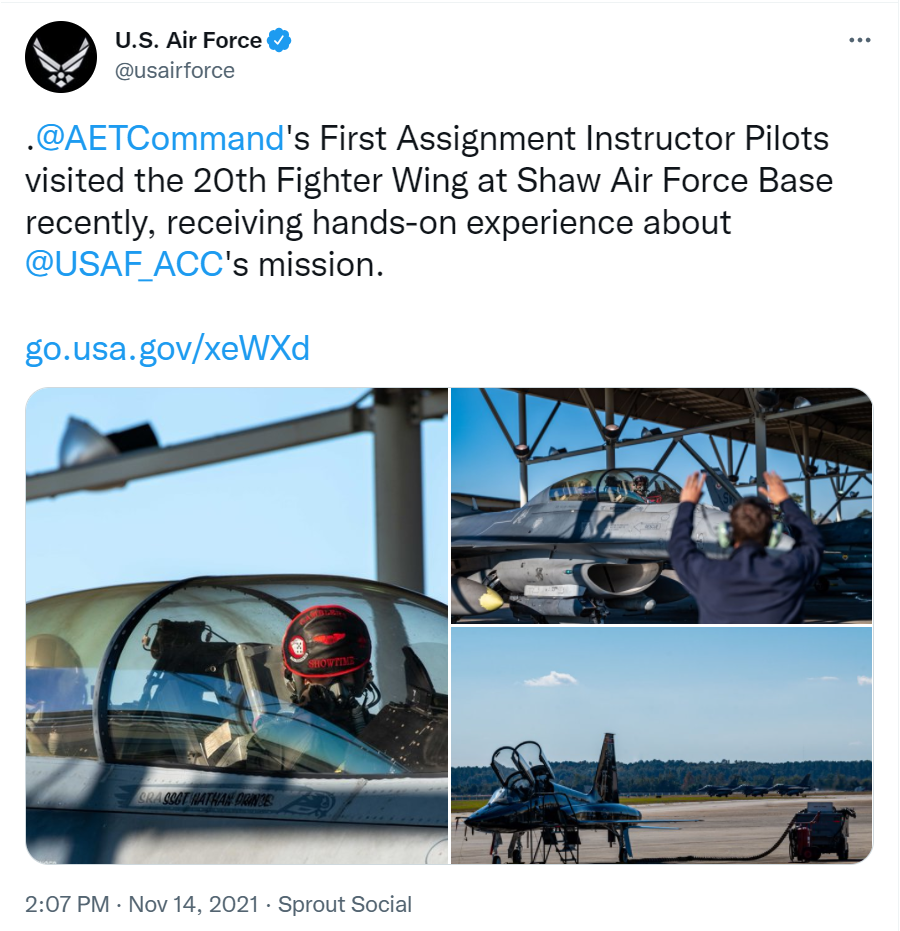Open the tweet's more options menu
This screenshot has width=900, height=931.
(x=859, y=40)
